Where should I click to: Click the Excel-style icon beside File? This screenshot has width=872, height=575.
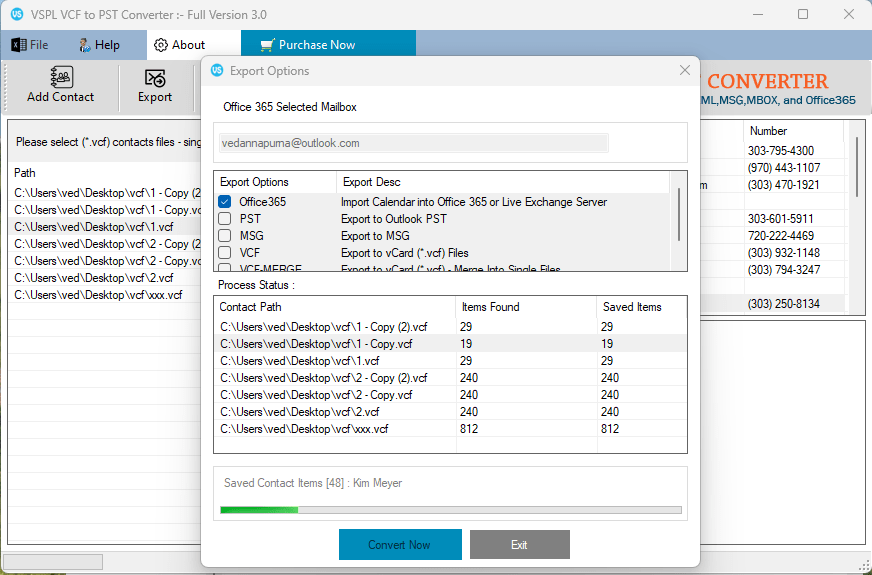pos(19,45)
